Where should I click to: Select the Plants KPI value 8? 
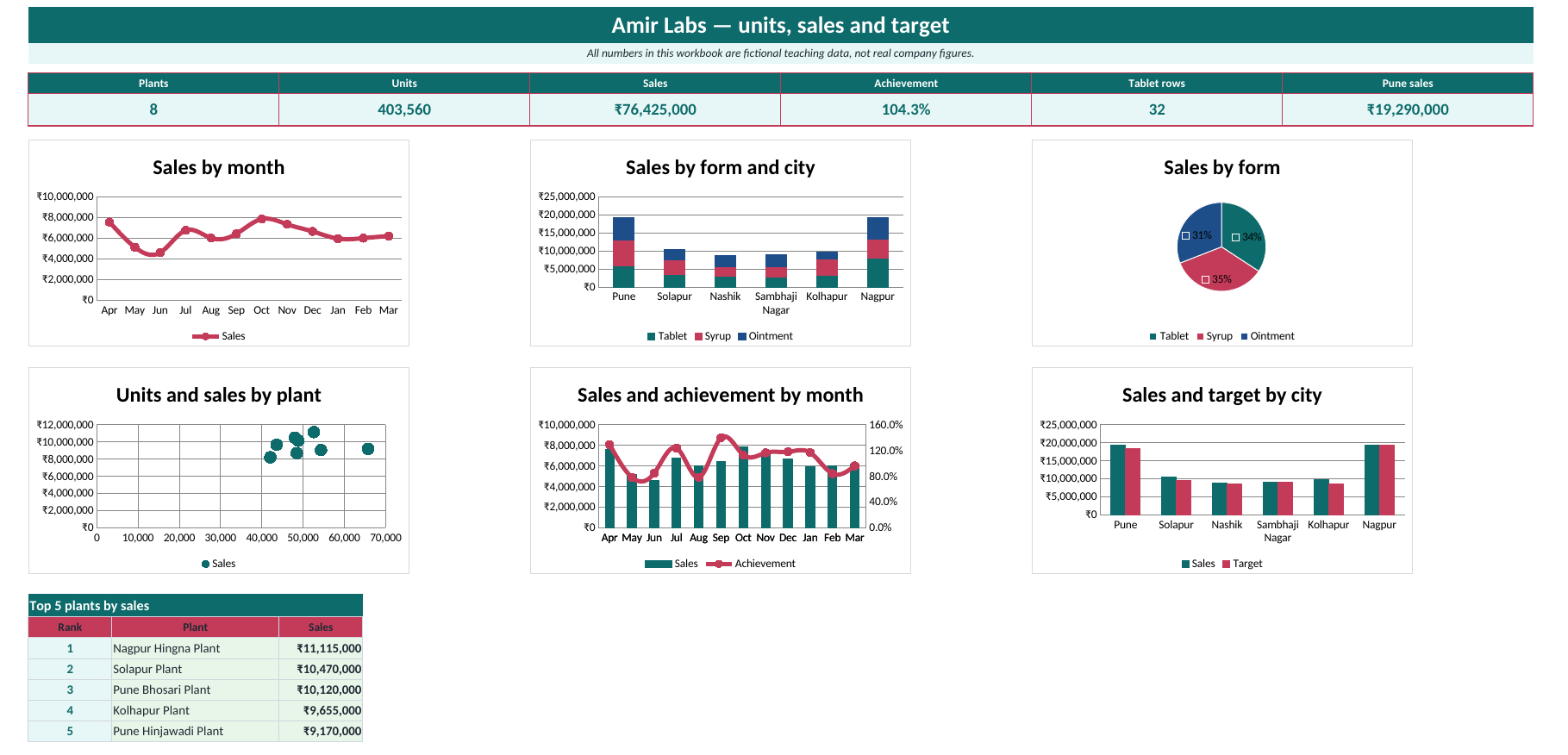pyautogui.click(x=153, y=109)
